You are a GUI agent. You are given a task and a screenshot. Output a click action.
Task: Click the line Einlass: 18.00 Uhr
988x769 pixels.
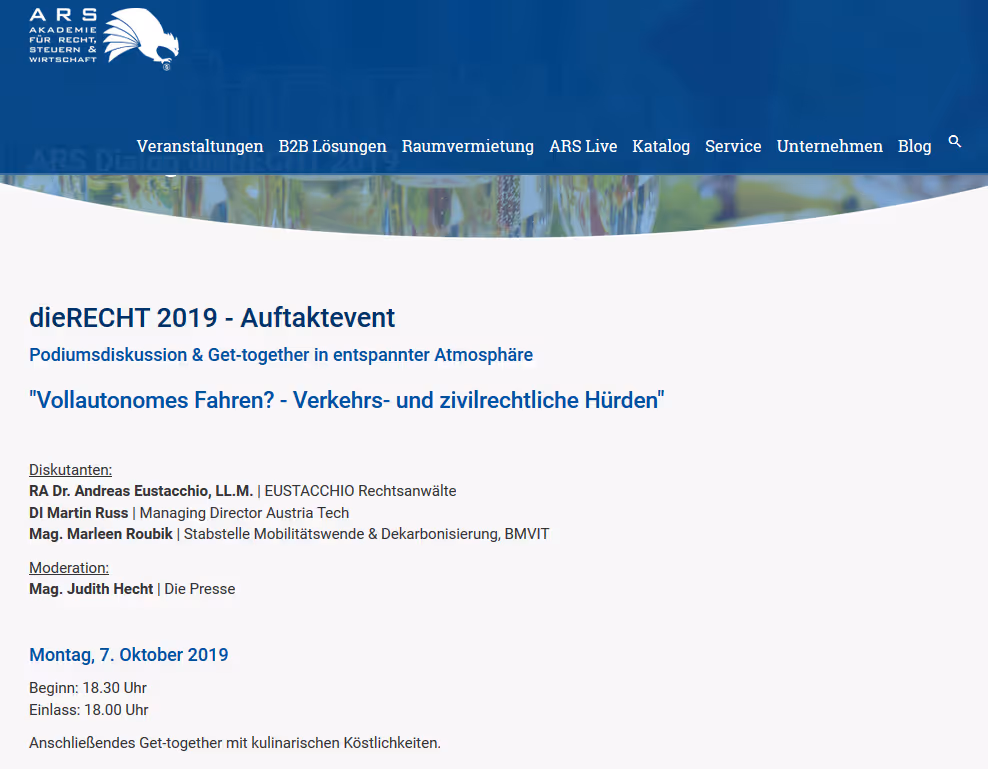tap(88, 710)
